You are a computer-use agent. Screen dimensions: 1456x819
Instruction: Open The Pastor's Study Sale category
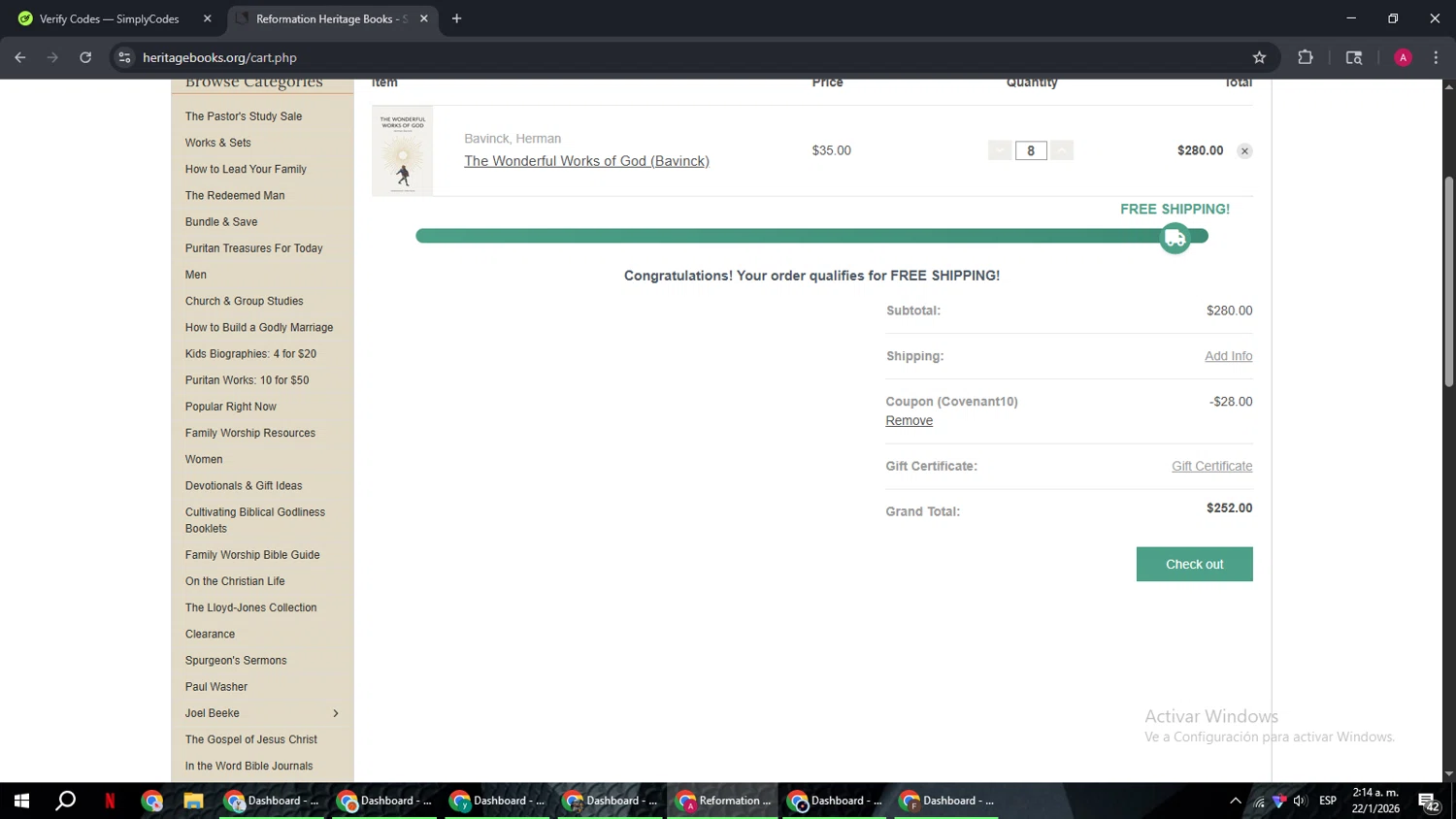click(x=244, y=116)
